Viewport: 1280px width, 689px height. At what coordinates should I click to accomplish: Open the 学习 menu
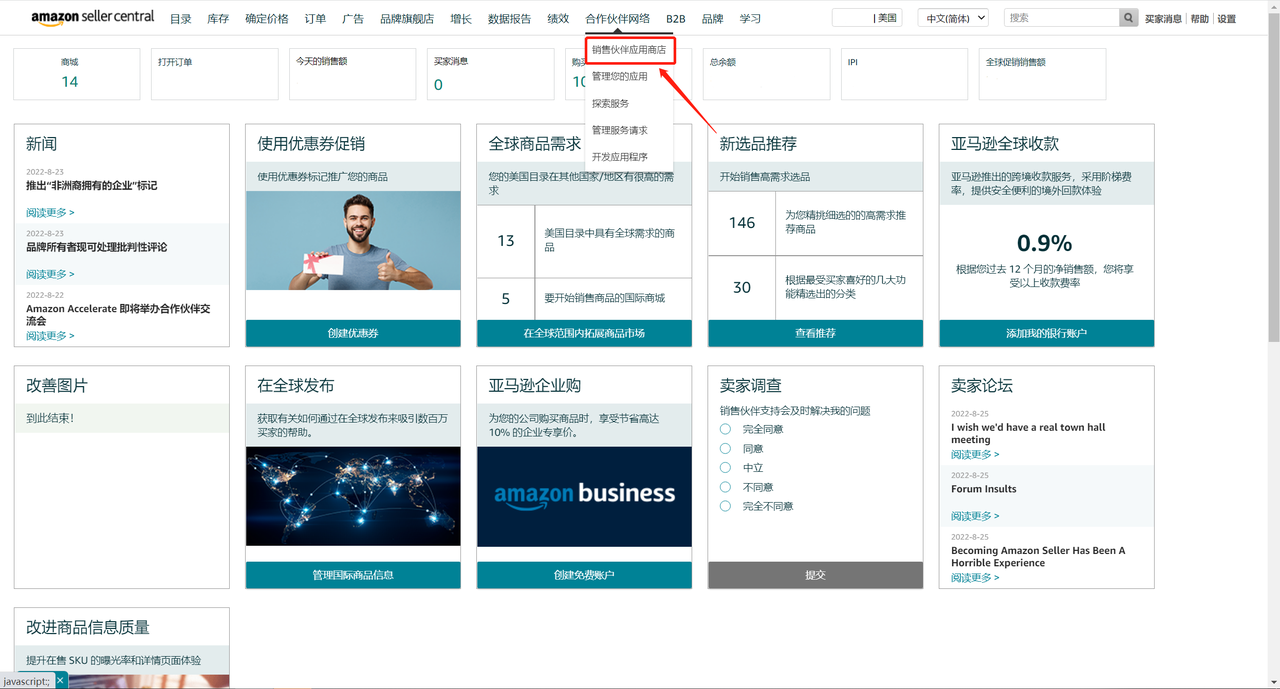[x=750, y=19]
